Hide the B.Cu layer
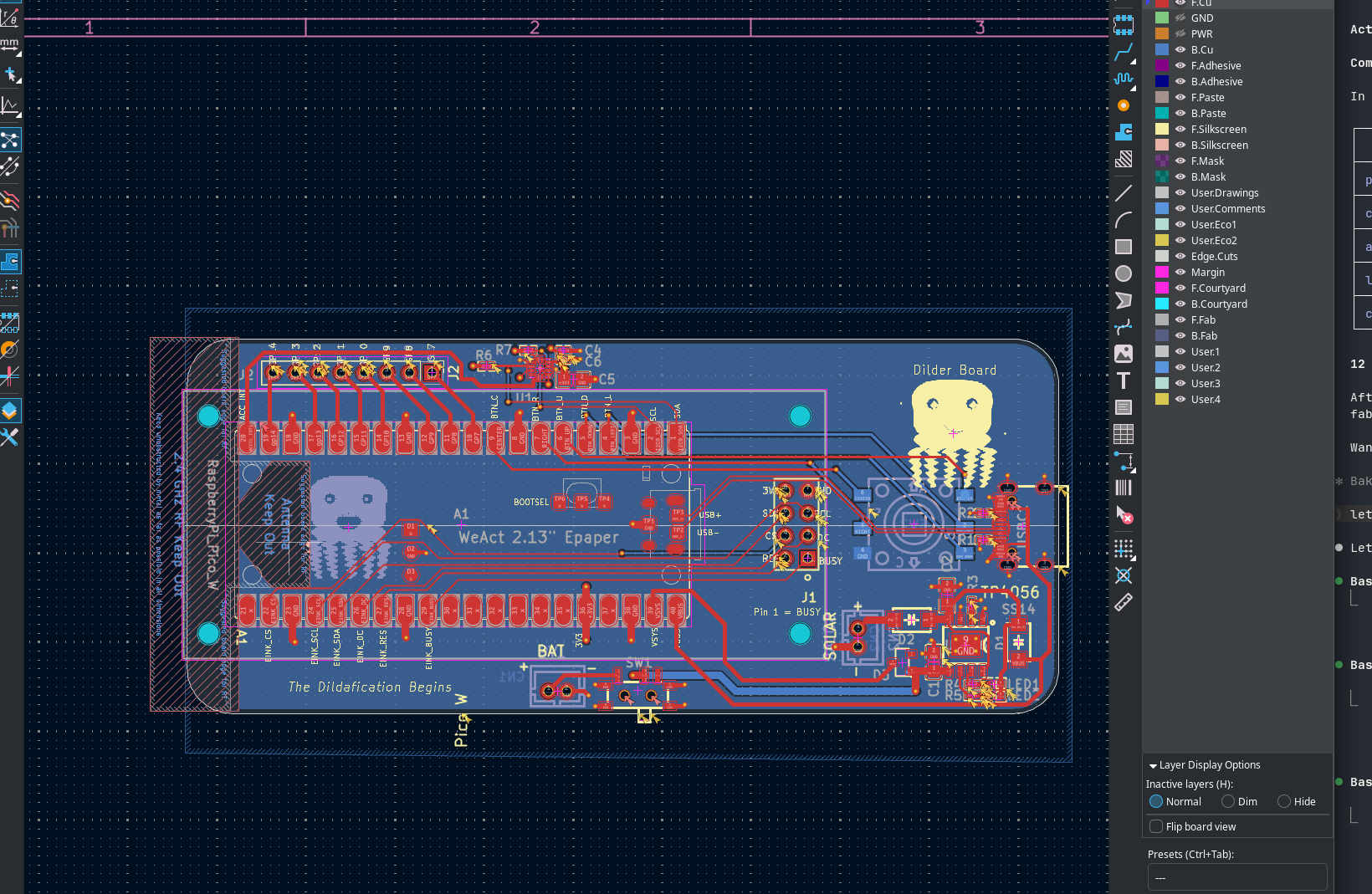The width and height of the screenshot is (1372, 894). [1180, 49]
